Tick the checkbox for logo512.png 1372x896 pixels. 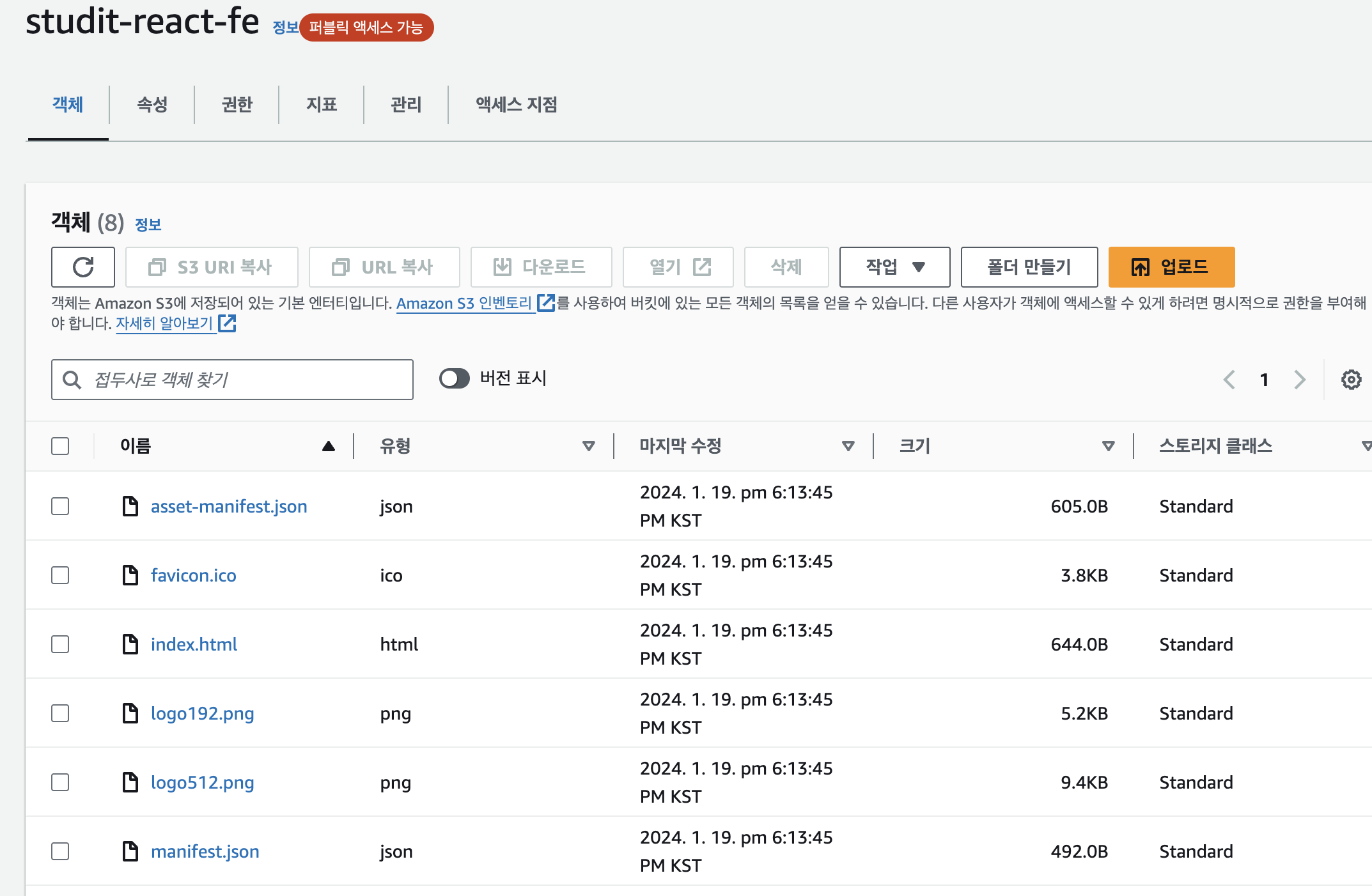pos(60,782)
